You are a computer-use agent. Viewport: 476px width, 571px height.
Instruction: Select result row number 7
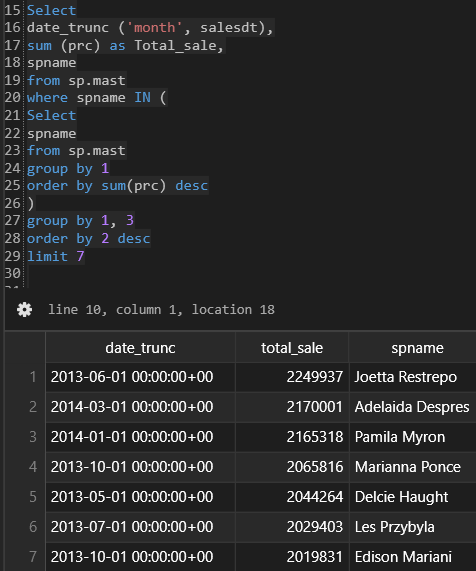pos(33,556)
